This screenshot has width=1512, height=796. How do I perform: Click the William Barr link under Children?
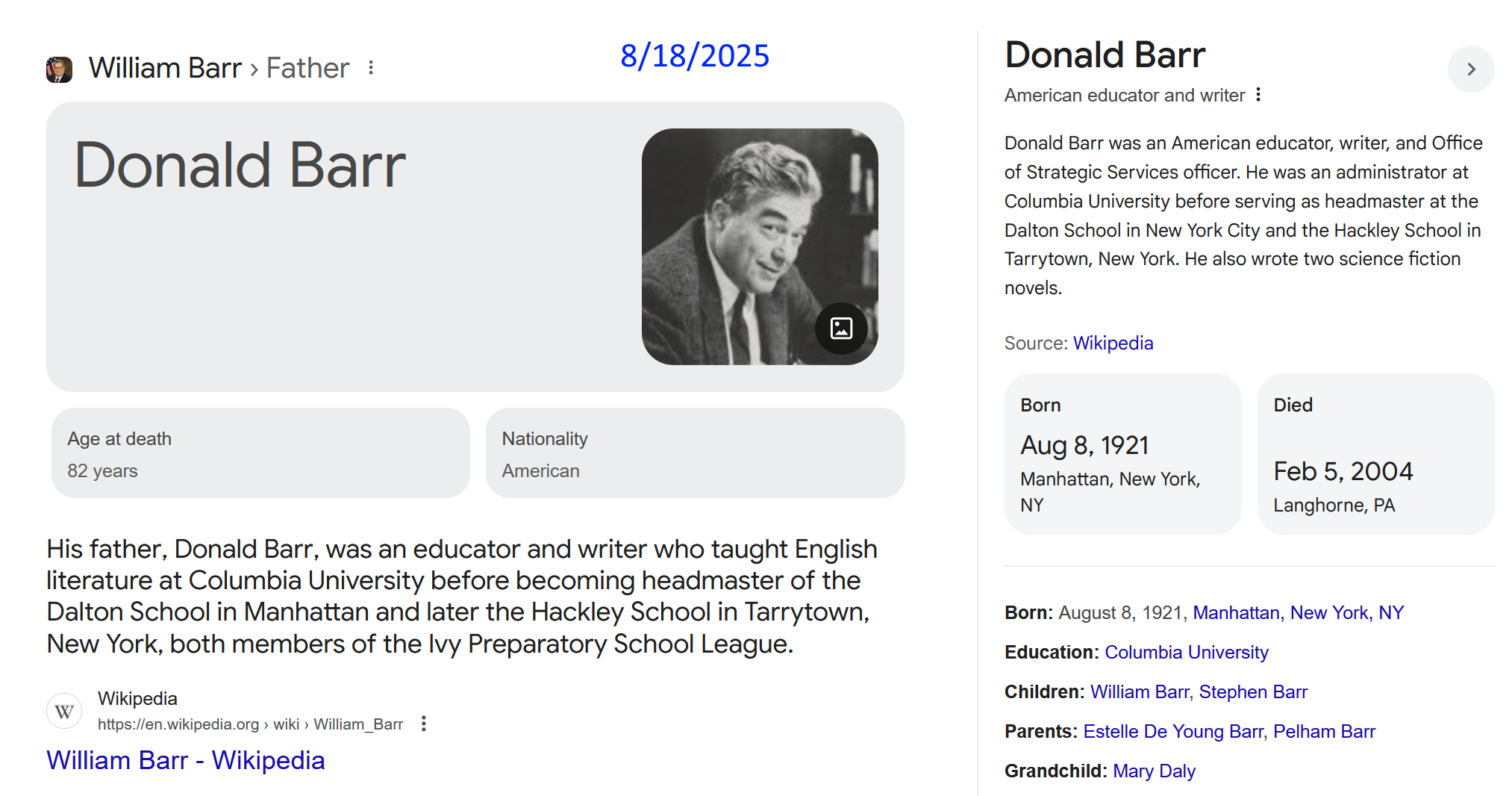coord(1140,691)
